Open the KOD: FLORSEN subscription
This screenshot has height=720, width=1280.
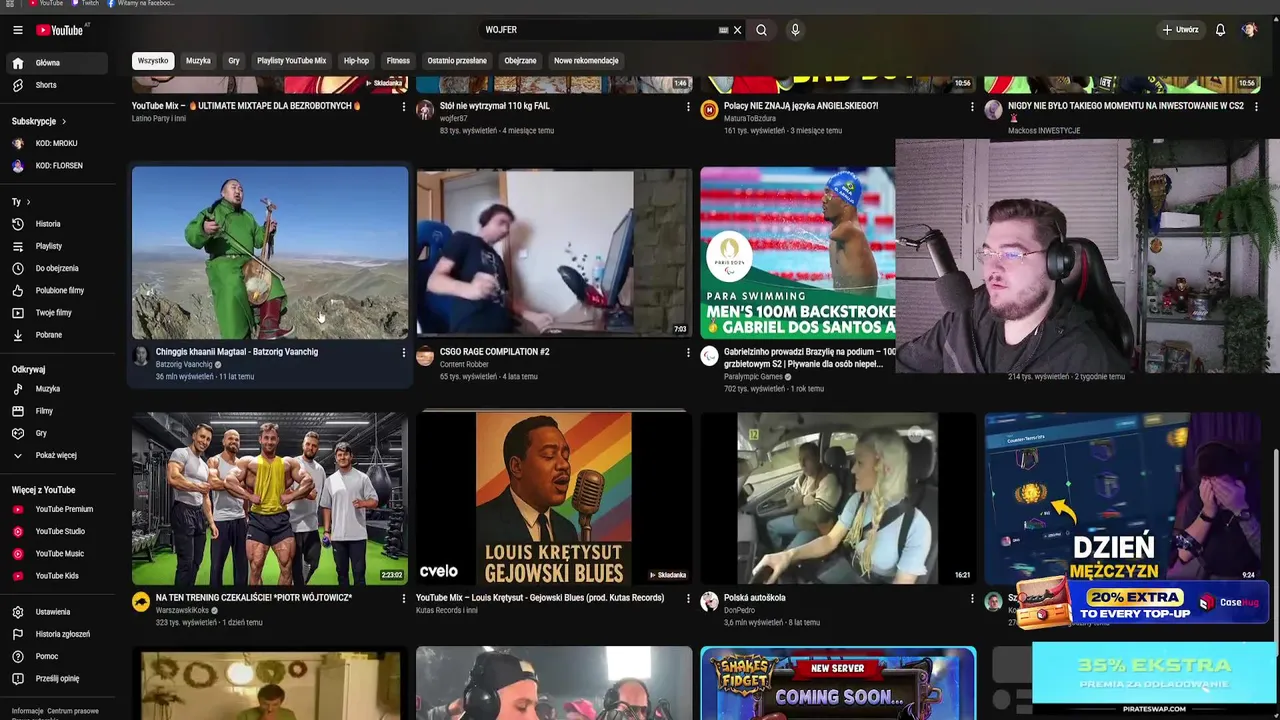coord(56,166)
